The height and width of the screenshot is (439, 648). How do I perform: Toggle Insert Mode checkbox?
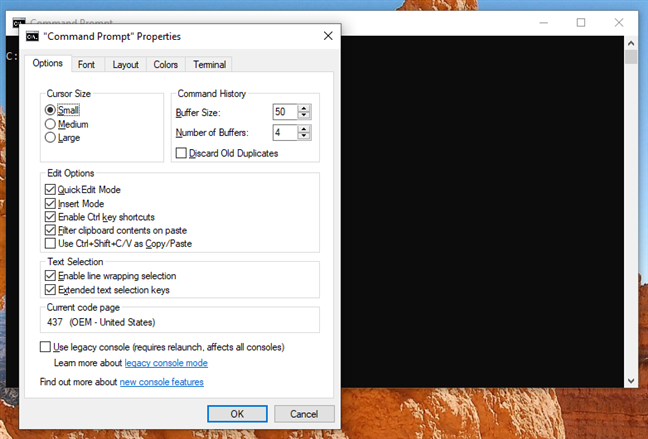pos(50,203)
